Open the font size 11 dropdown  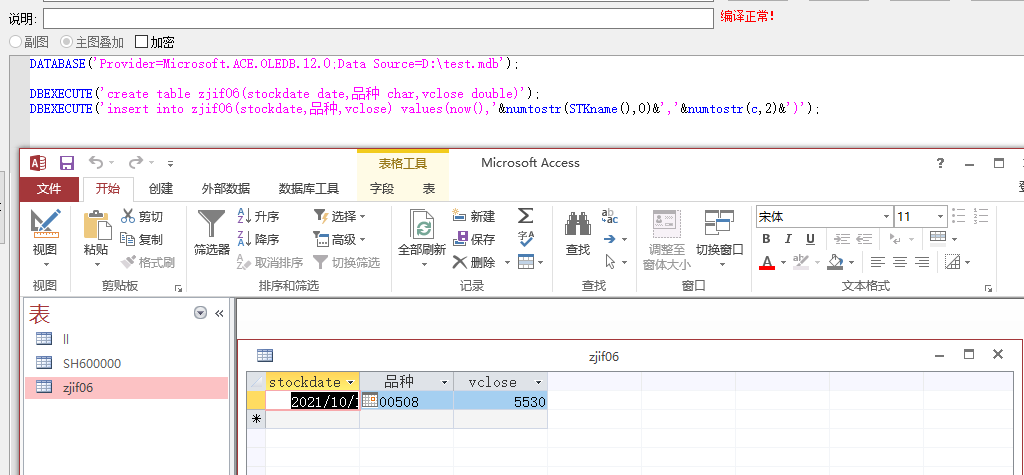tap(940, 216)
